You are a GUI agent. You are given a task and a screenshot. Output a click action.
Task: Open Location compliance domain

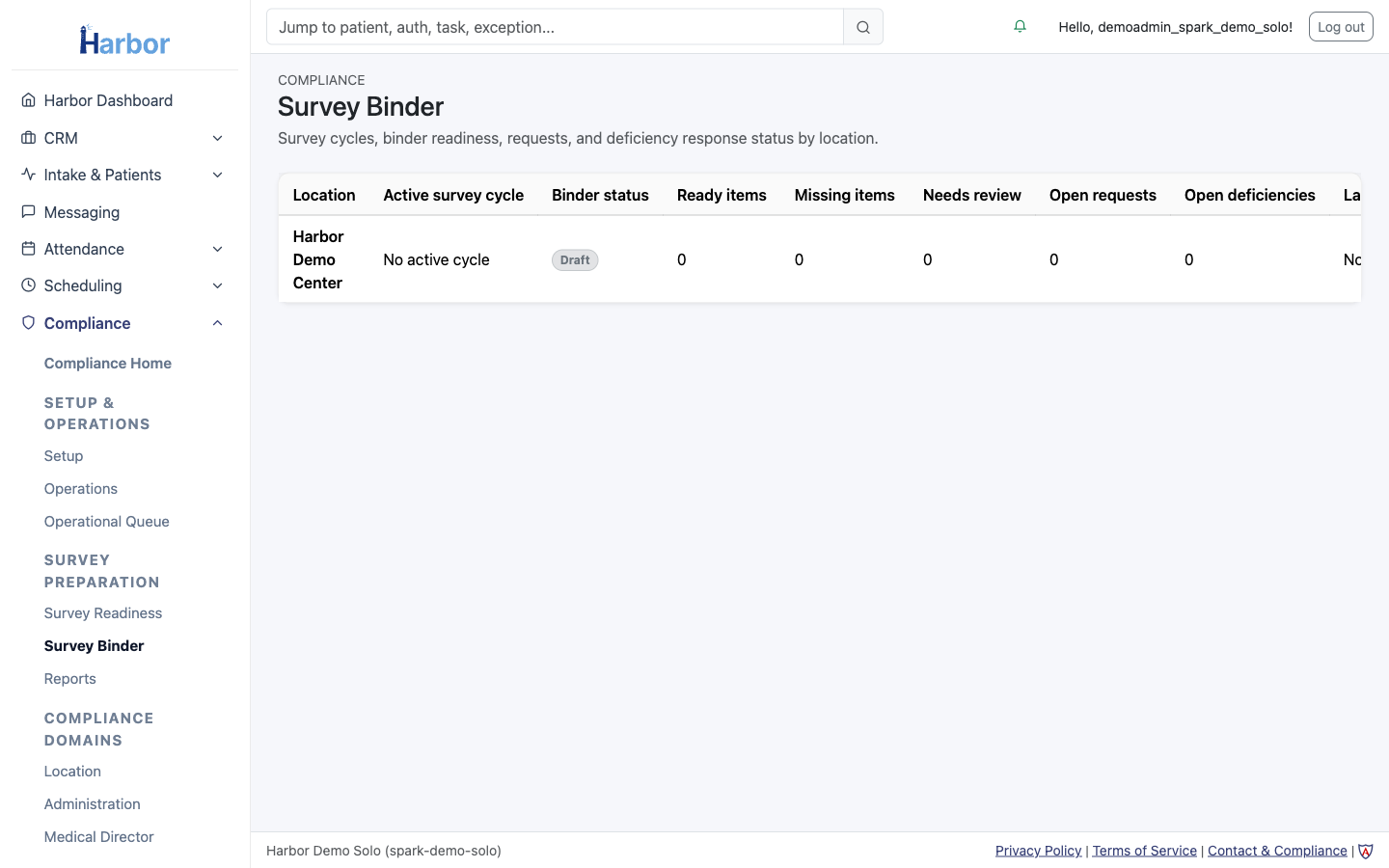(72, 772)
